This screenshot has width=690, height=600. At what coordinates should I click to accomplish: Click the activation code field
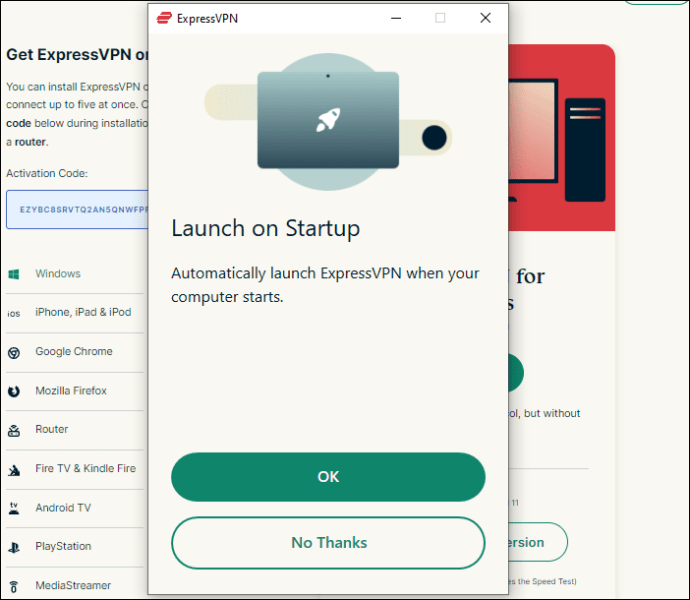(77, 210)
